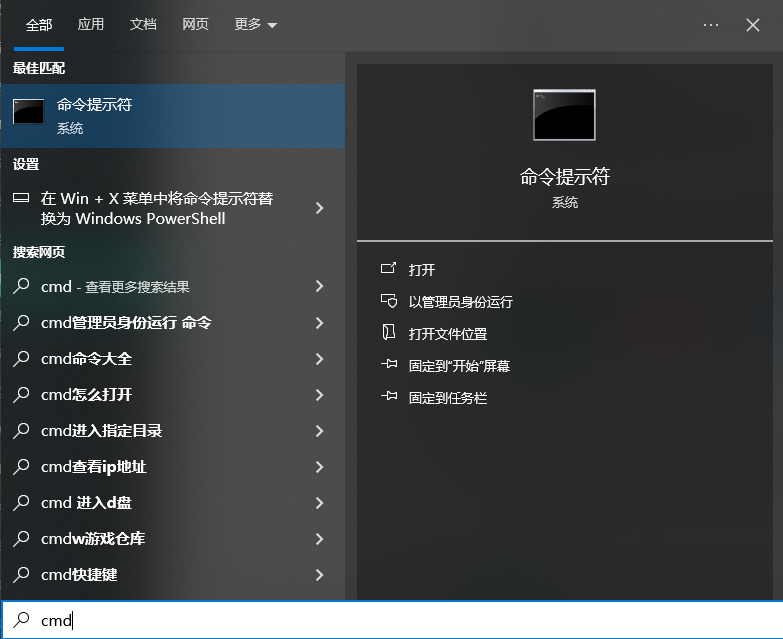This screenshot has width=783, height=639.
Task: Click the large Command Prompt preview icon
Action: click(564, 115)
